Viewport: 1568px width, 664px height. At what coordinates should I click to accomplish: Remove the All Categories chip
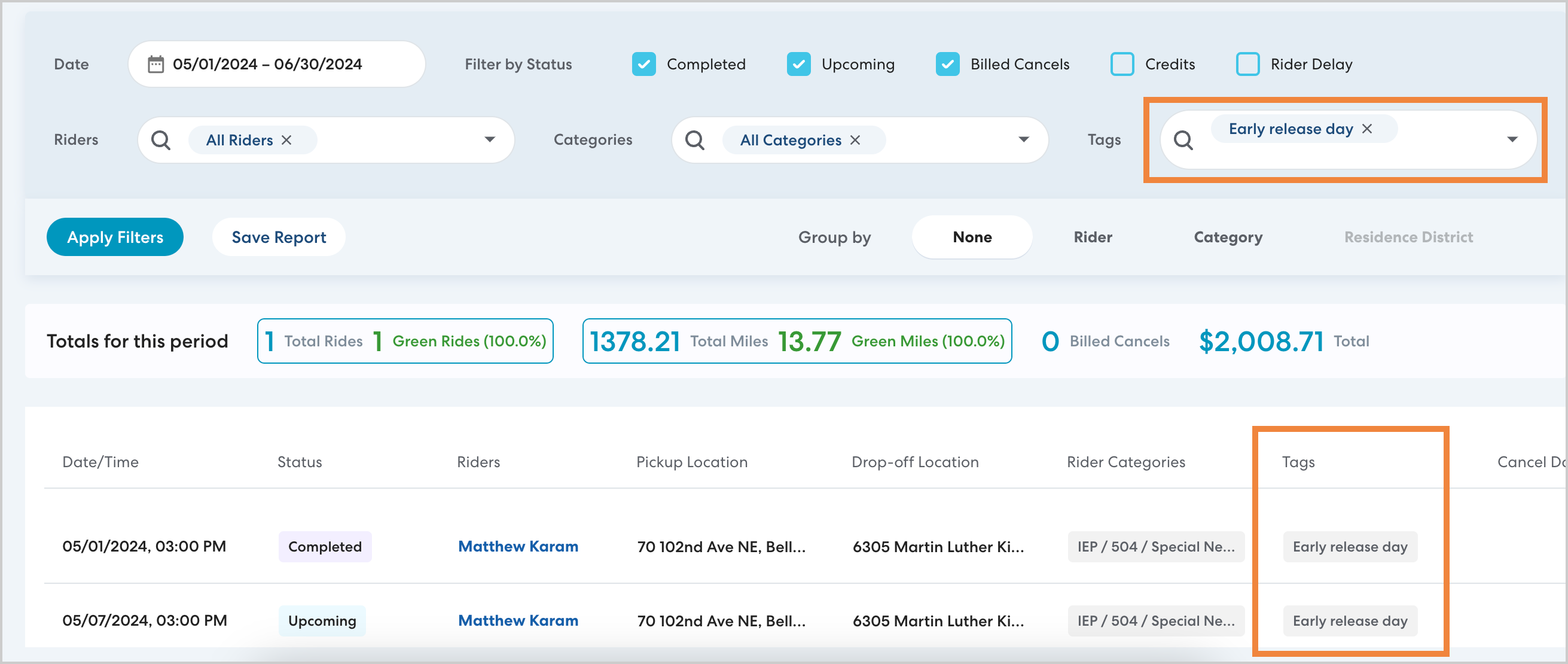point(855,140)
